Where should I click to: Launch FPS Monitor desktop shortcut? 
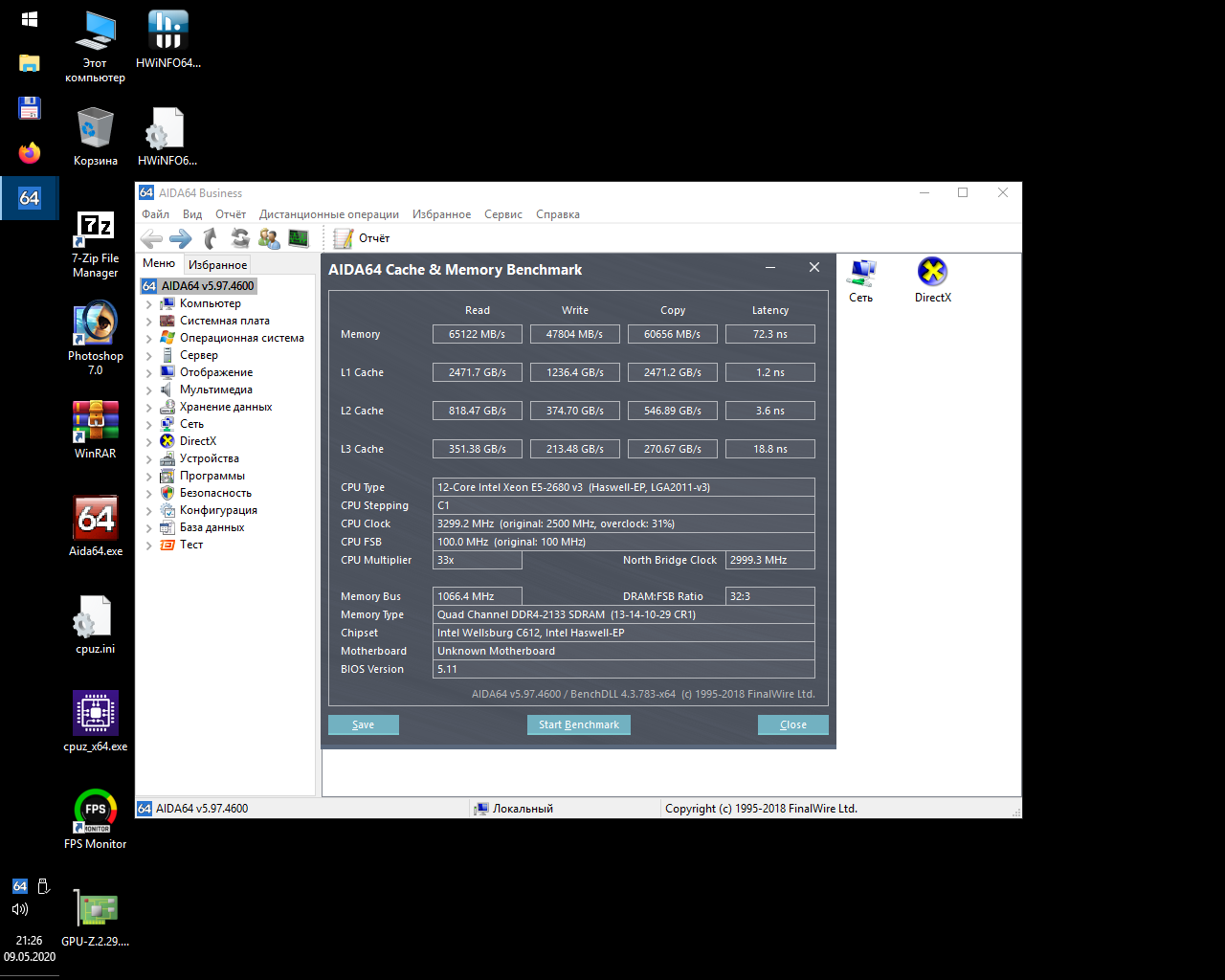pyautogui.click(x=96, y=819)
